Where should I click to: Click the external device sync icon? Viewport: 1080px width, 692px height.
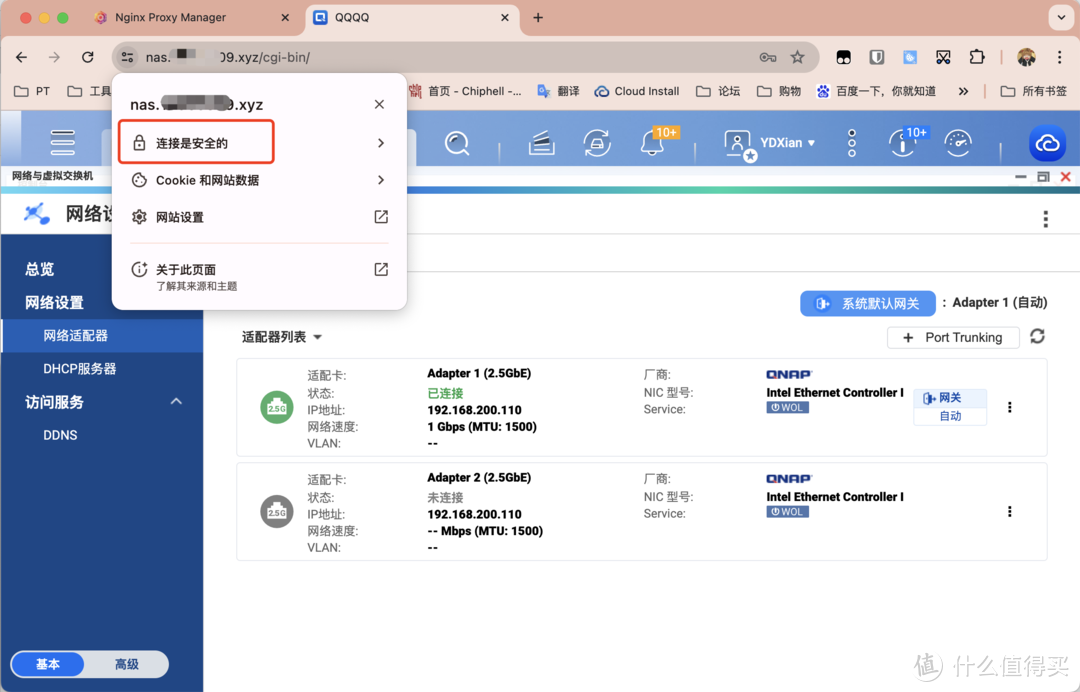[x=597, y=143]
